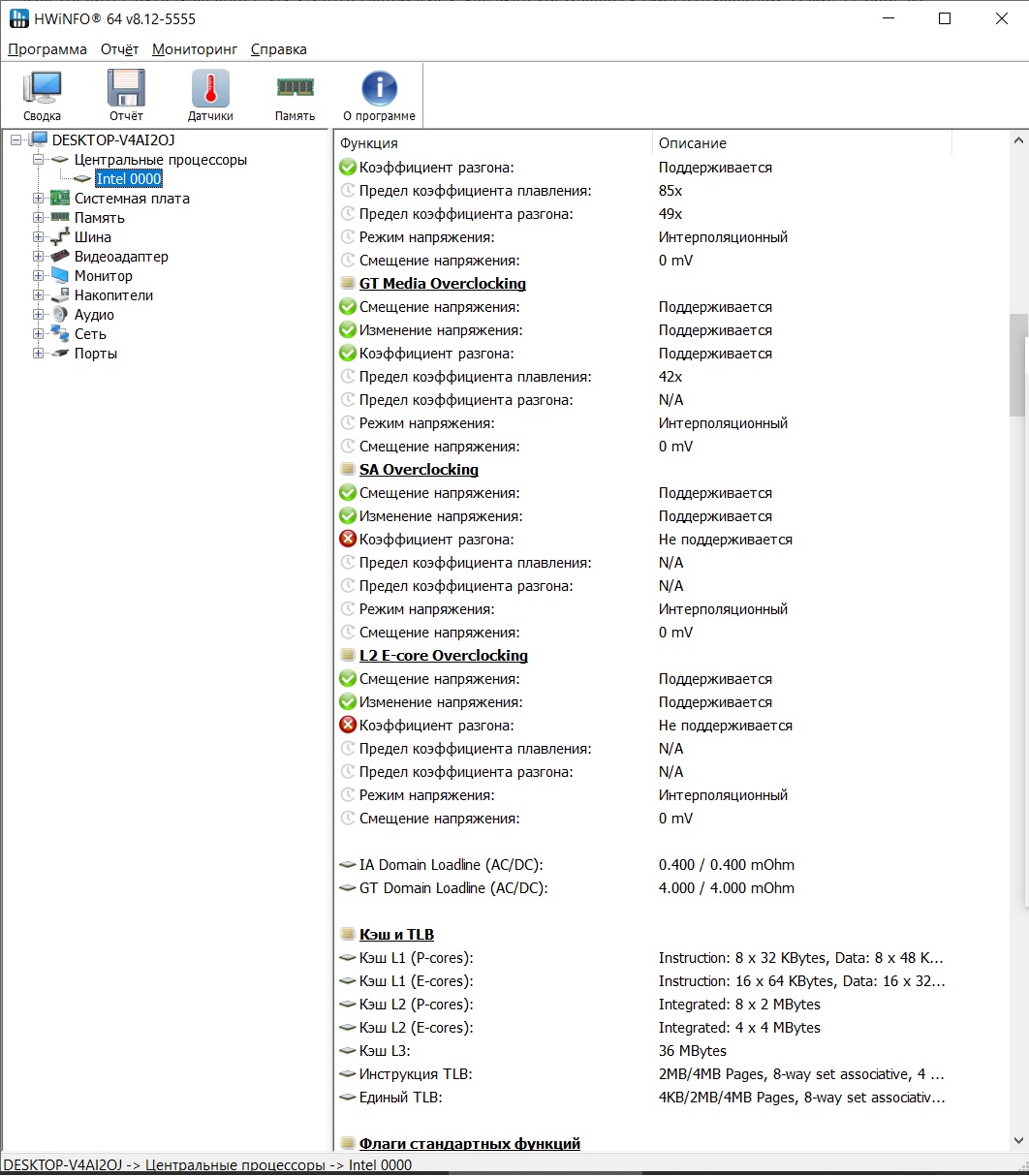
Task: Click the 85x limit value
Action: click(670, 191)
